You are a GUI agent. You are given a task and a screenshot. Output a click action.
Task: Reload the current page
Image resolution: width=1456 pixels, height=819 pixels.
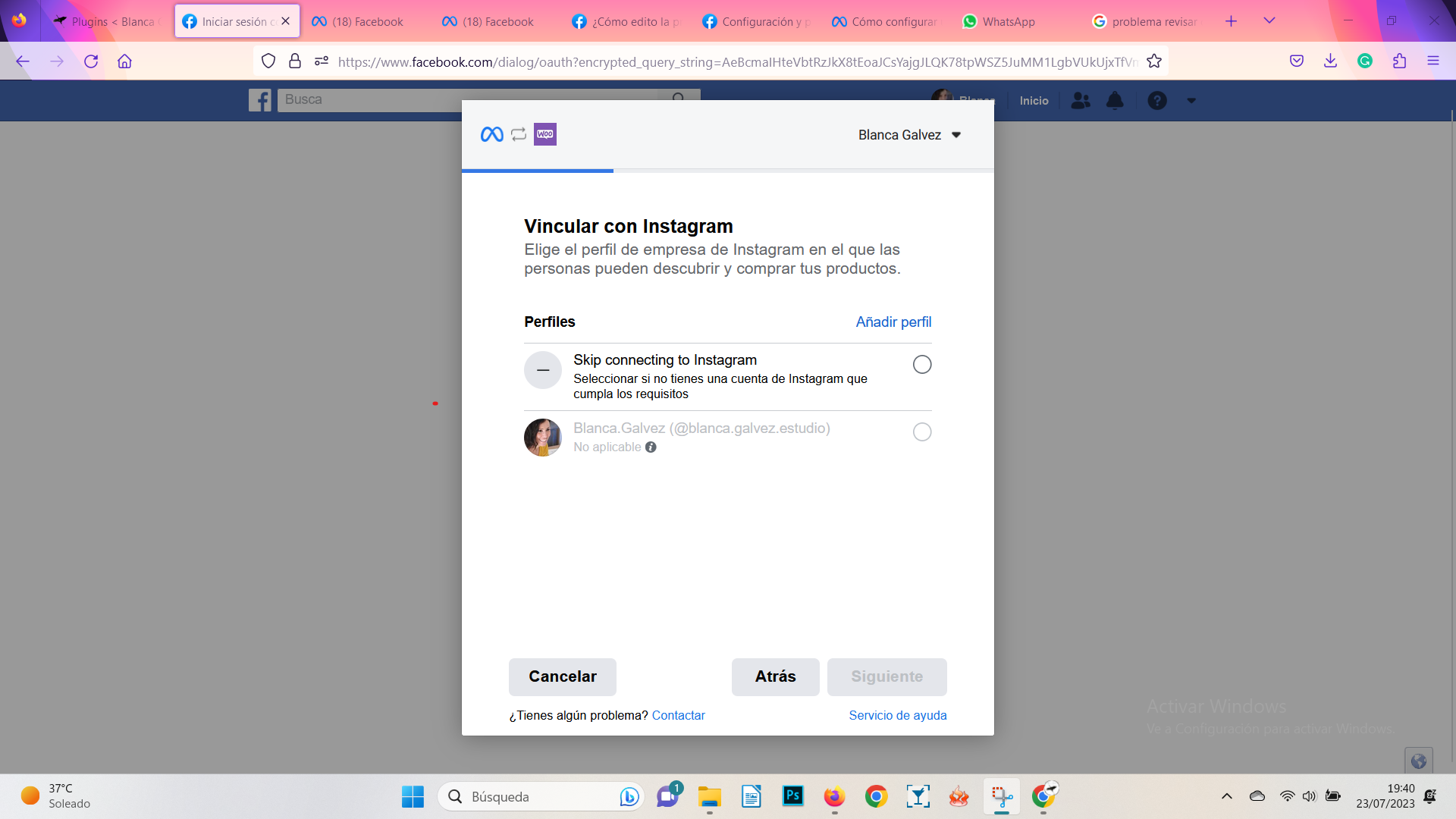point(91,61)
